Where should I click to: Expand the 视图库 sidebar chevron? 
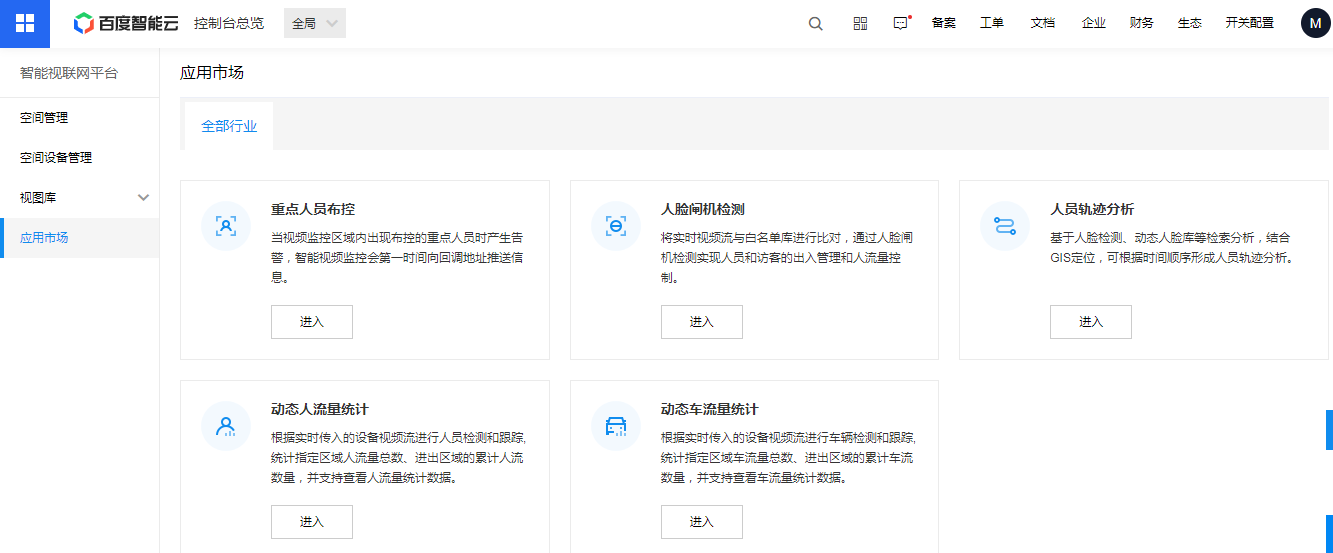pos(143,198)
